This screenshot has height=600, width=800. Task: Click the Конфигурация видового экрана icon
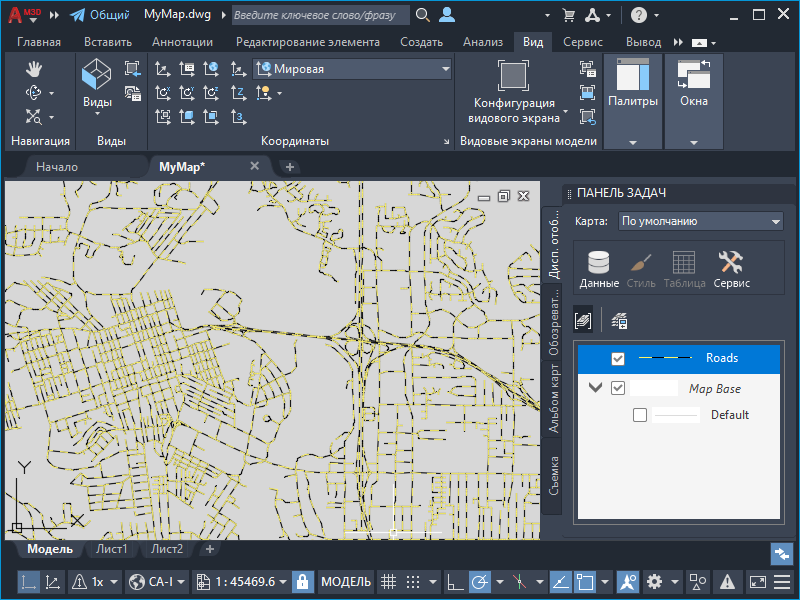coord(513,77)
